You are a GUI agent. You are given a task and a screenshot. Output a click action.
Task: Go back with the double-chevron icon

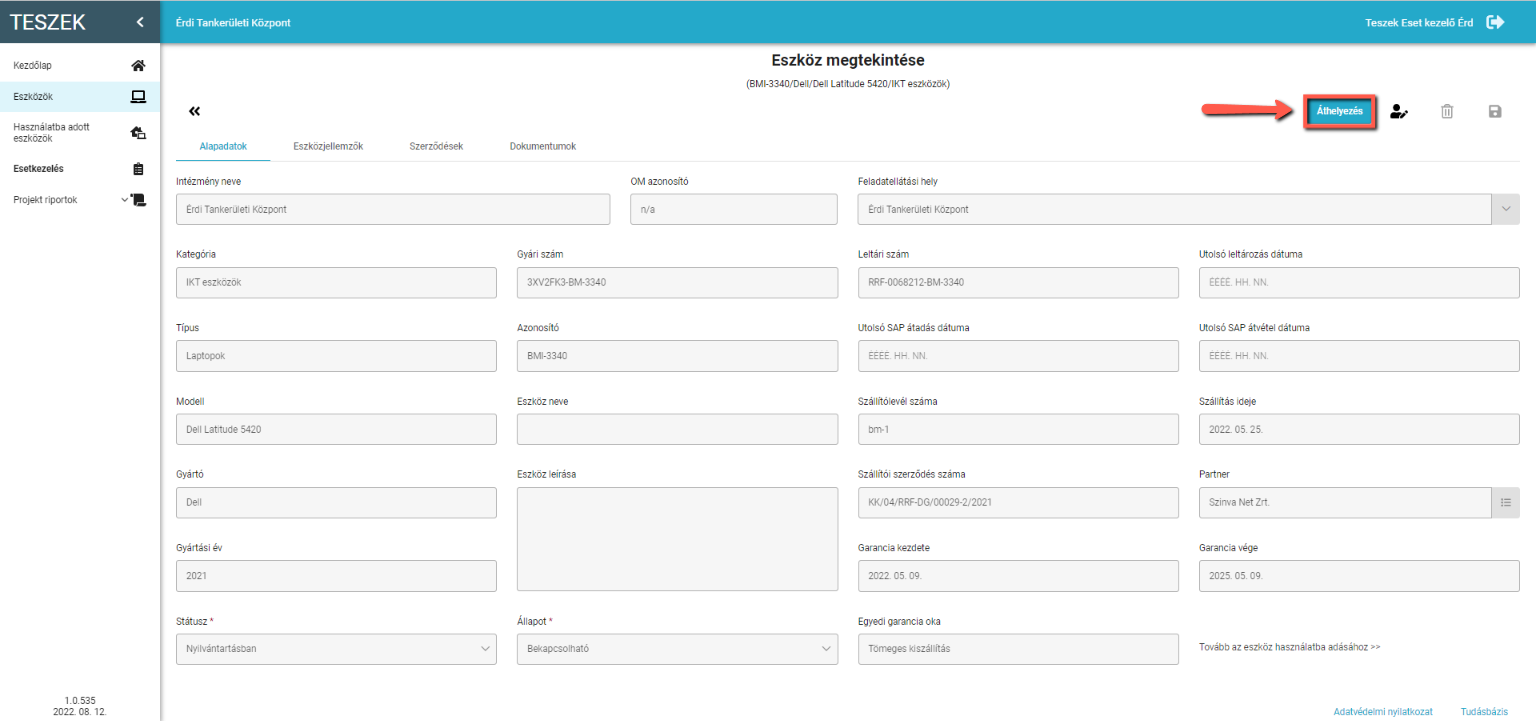[194, 111]
